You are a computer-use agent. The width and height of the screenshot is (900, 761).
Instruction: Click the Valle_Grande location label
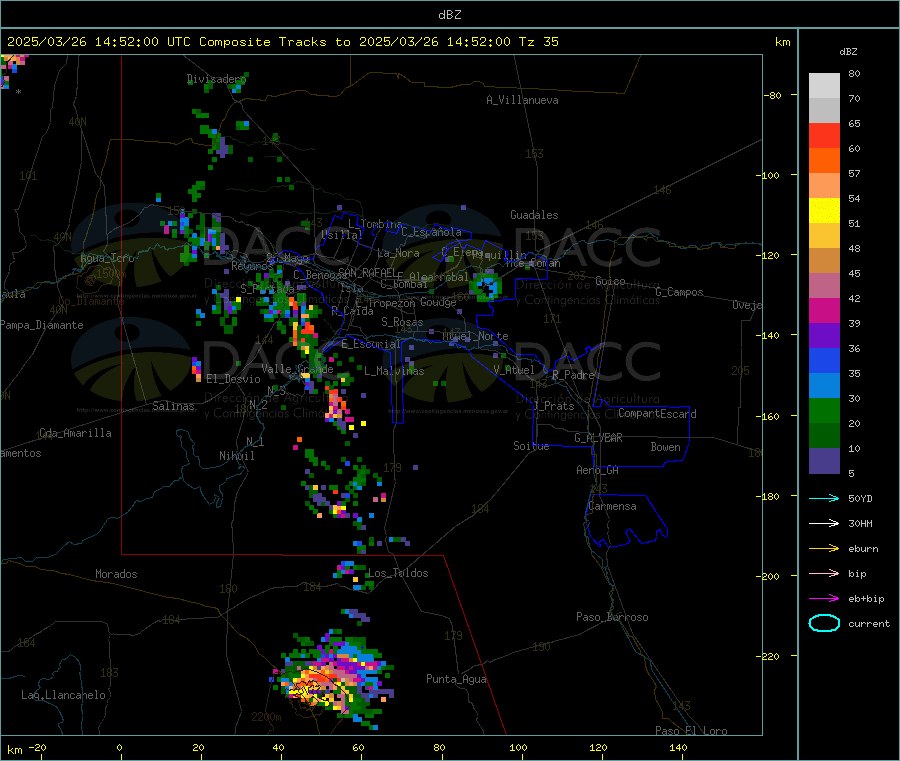point(297,369)
